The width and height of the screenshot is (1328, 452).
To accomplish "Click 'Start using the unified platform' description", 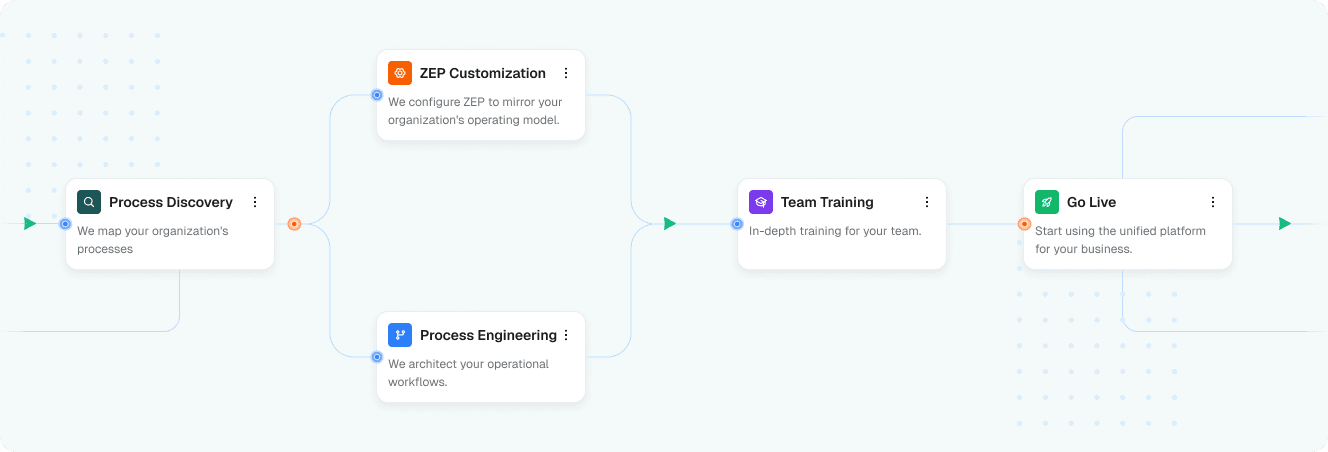I will point(1121,240).
